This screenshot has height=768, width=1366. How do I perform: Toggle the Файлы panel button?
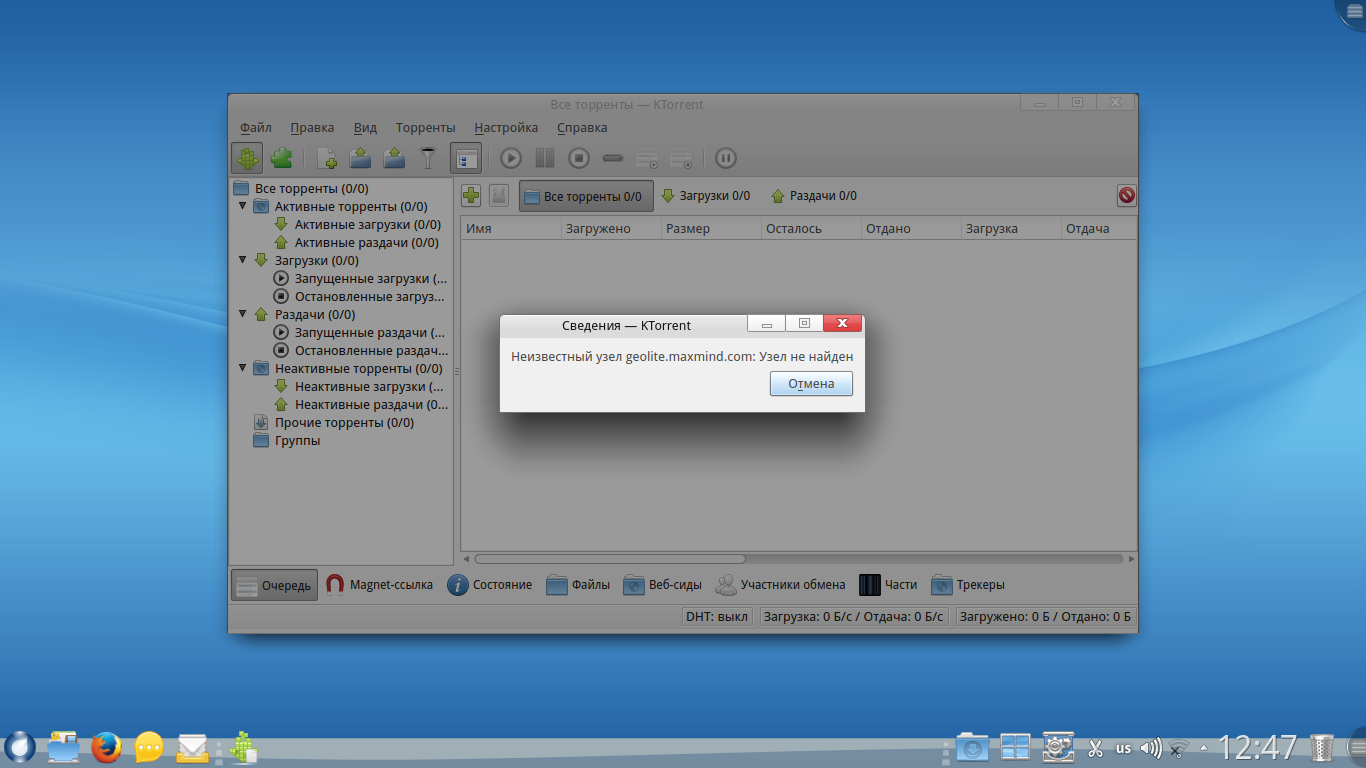[x=578, y=585]
